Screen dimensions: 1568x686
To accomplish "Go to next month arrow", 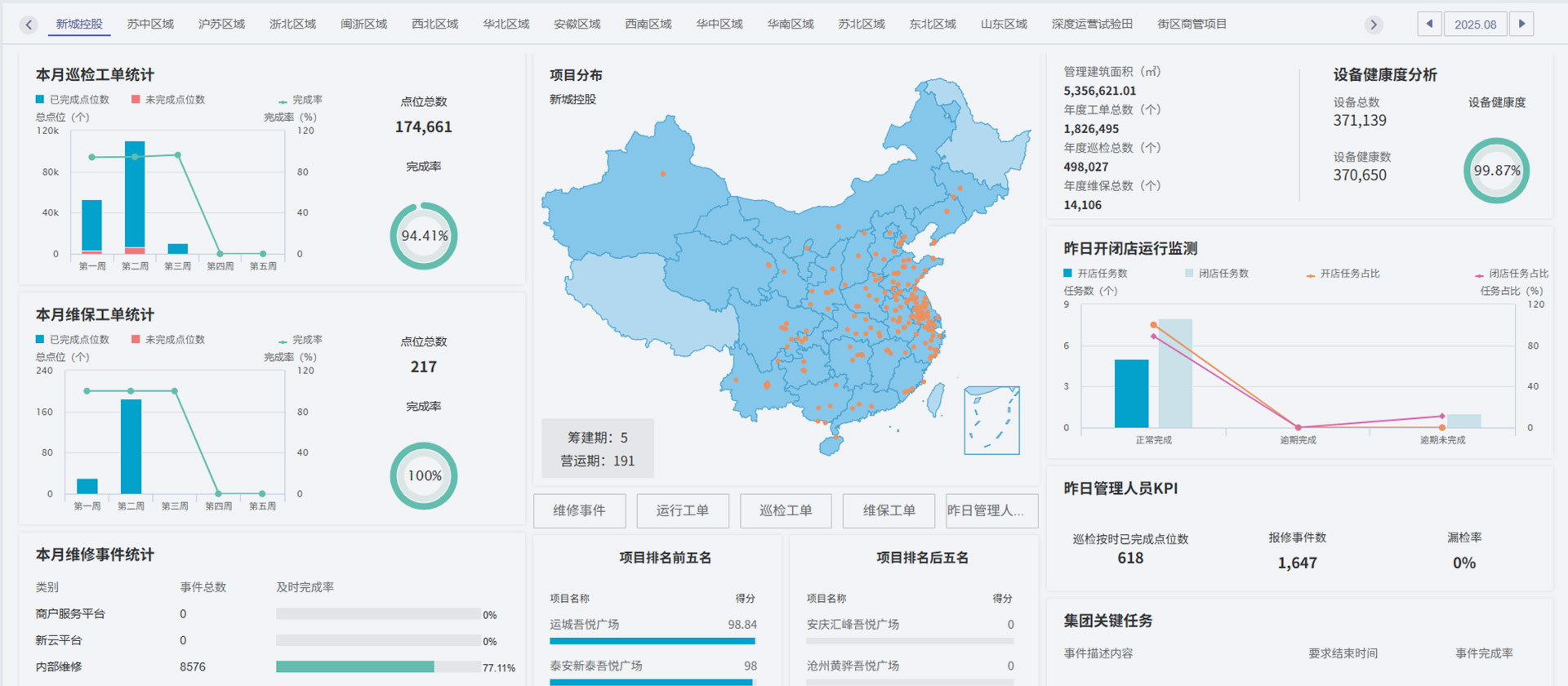I will point(1521,24).
